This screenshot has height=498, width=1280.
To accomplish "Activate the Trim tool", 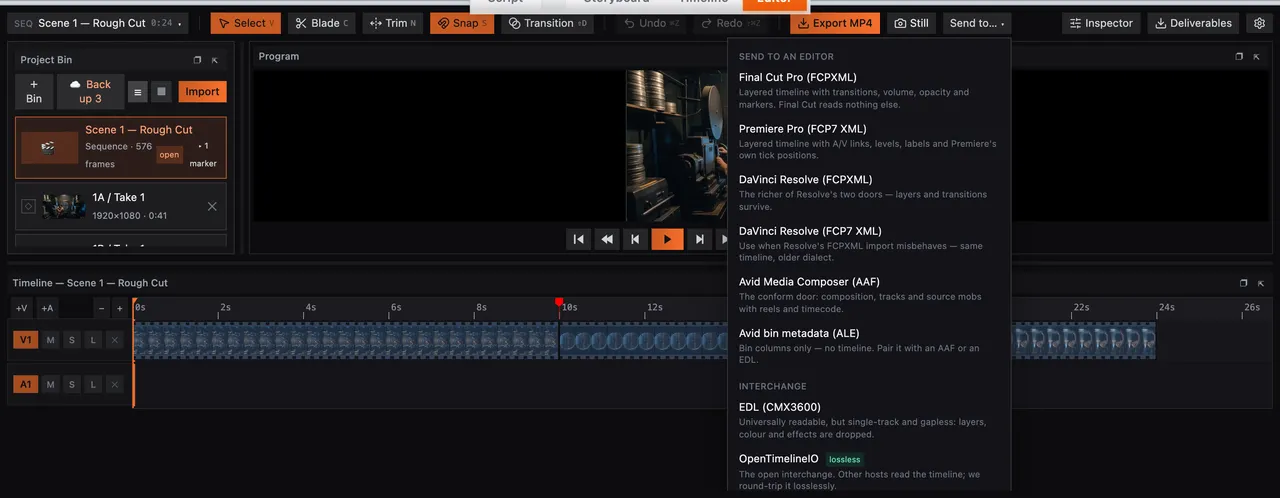I will point(392,23).
